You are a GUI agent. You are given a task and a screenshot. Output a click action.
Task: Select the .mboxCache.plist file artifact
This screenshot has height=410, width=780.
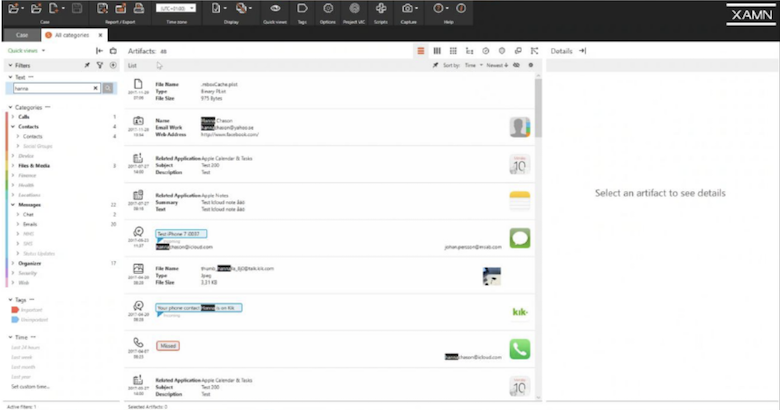329,91
